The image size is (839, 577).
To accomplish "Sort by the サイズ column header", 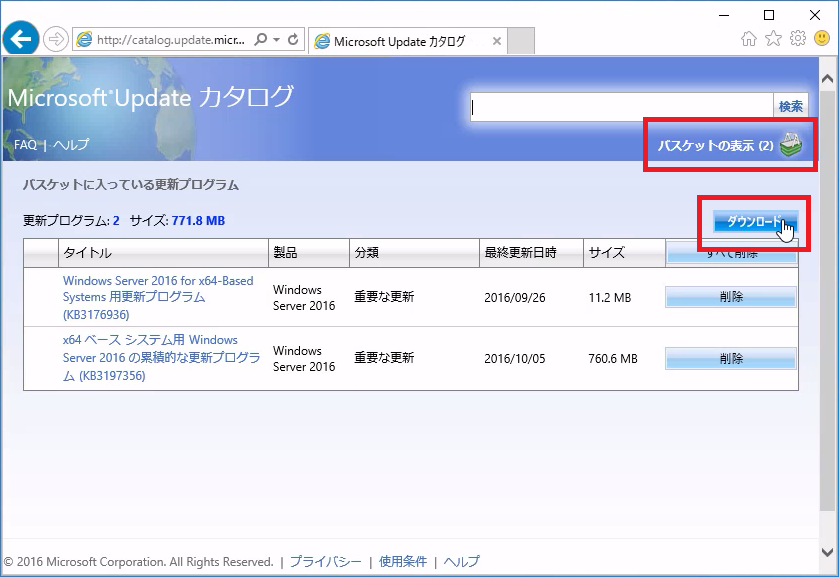I will tap(624, 253).
